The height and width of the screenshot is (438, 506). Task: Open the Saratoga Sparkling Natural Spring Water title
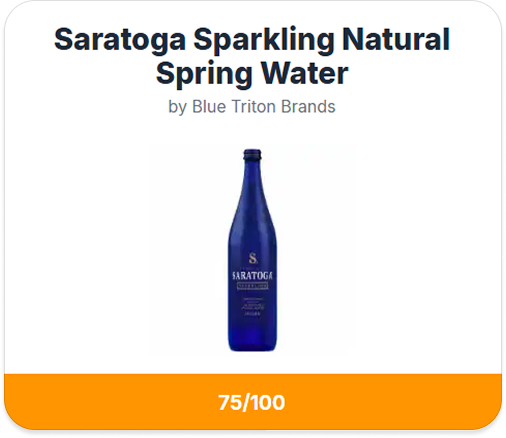click(x=252, y=56)
